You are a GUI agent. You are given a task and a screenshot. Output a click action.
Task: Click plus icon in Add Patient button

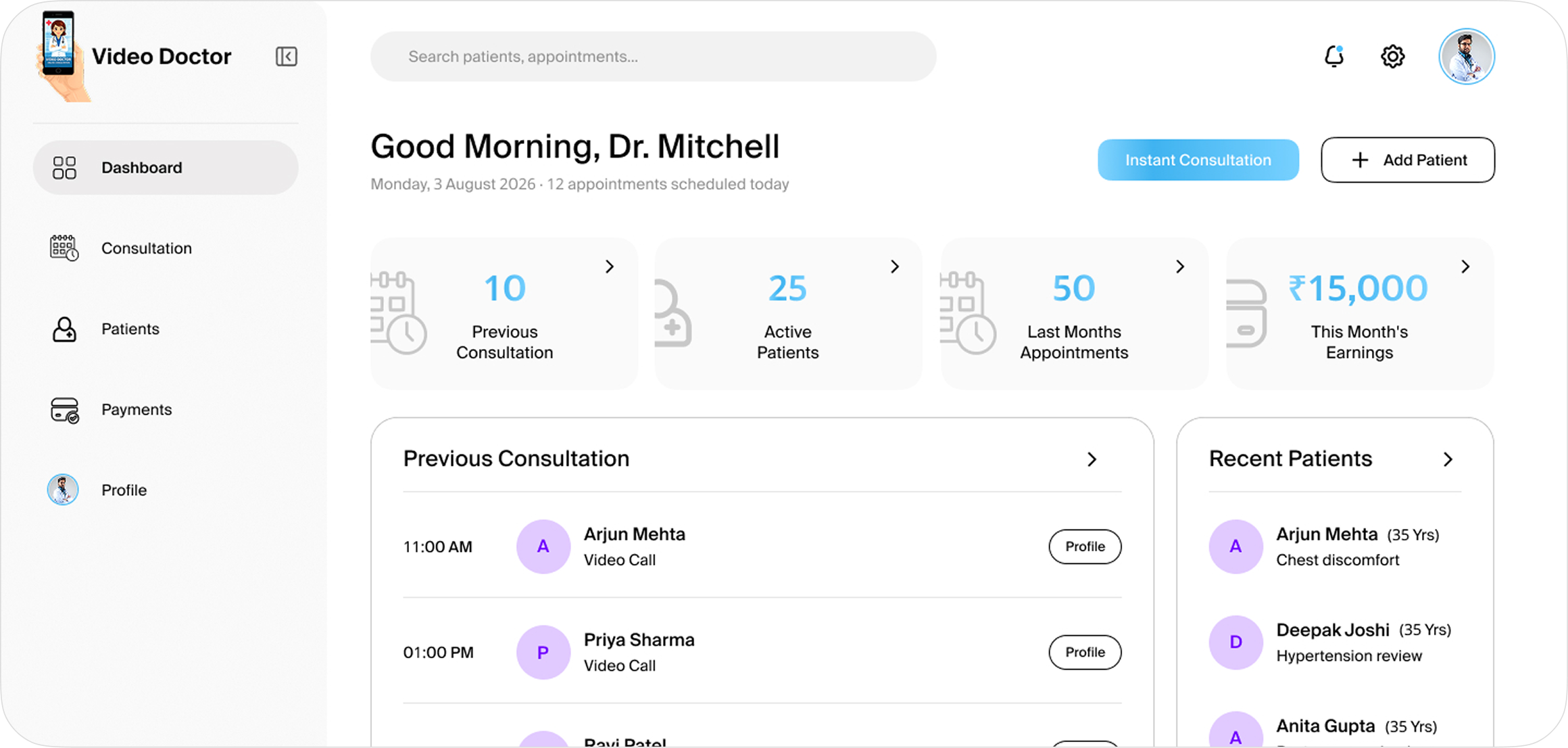(x=1360, y=160)
